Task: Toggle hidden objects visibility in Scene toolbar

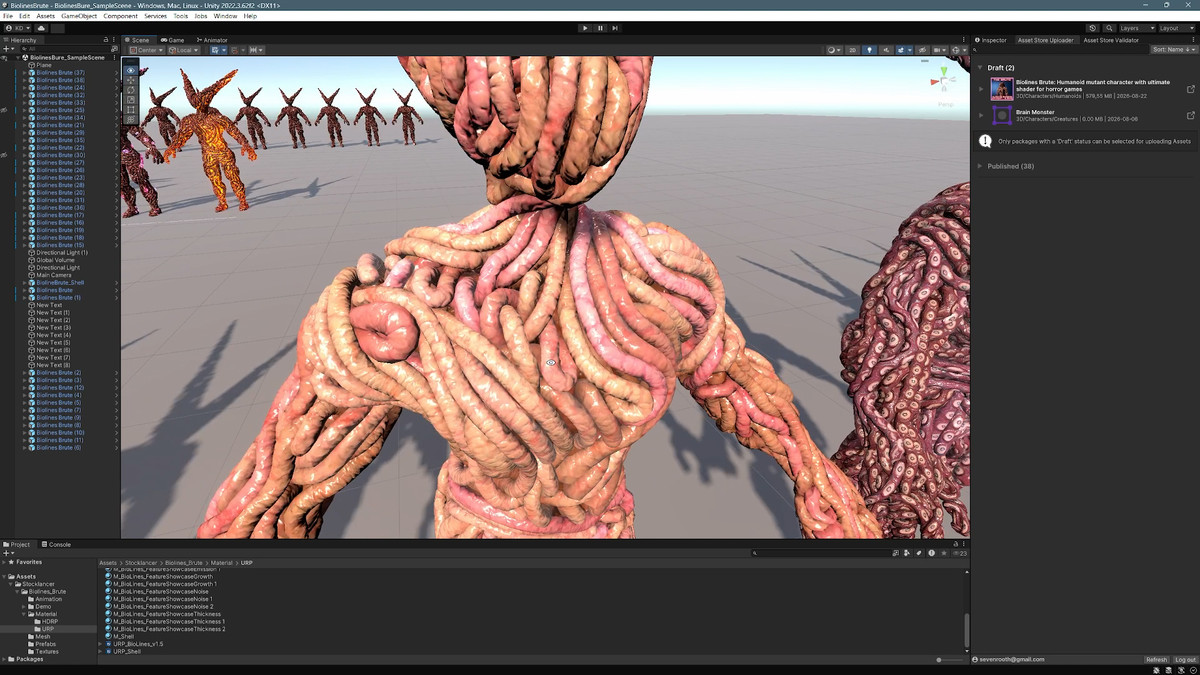Action: [x=922, y=50]
